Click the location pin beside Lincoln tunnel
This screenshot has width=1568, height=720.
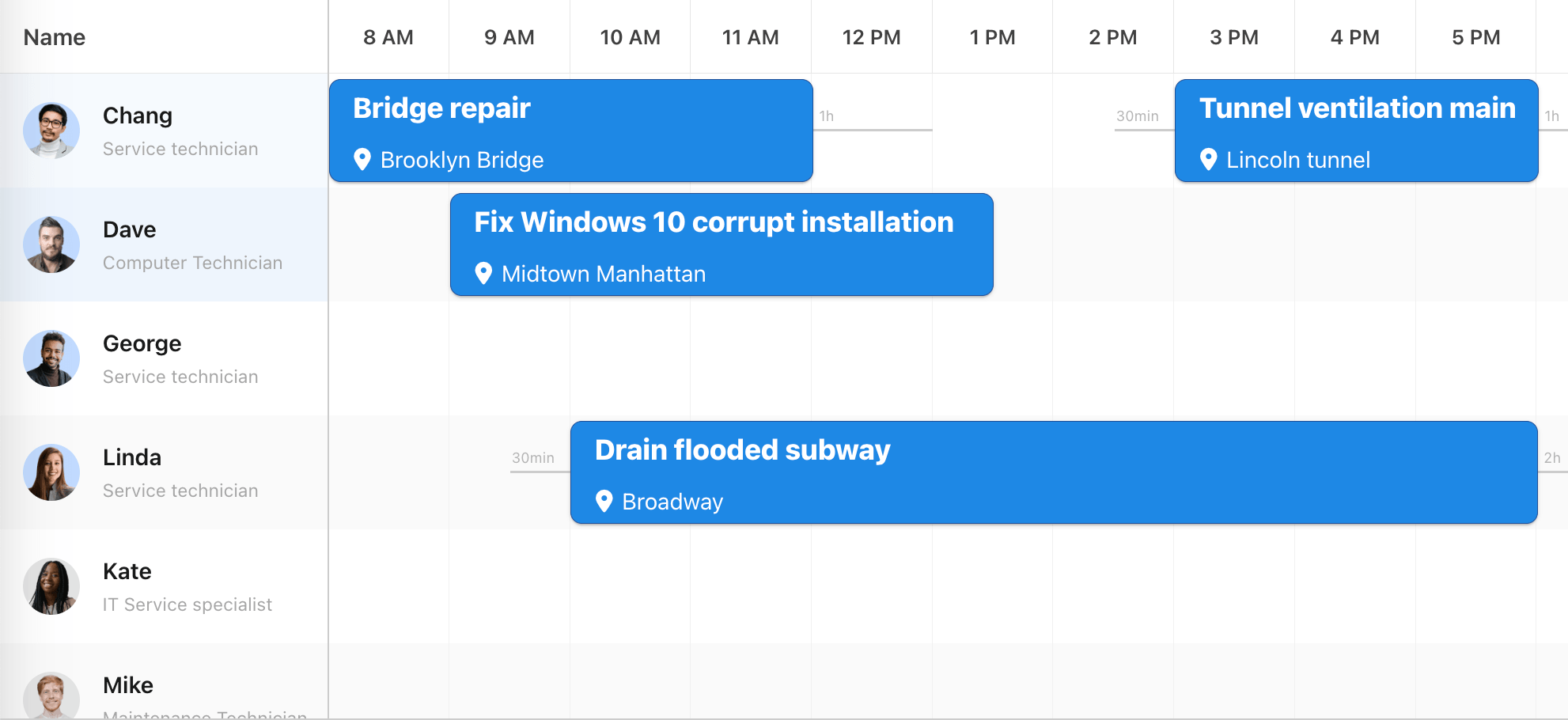(1208, 159)
